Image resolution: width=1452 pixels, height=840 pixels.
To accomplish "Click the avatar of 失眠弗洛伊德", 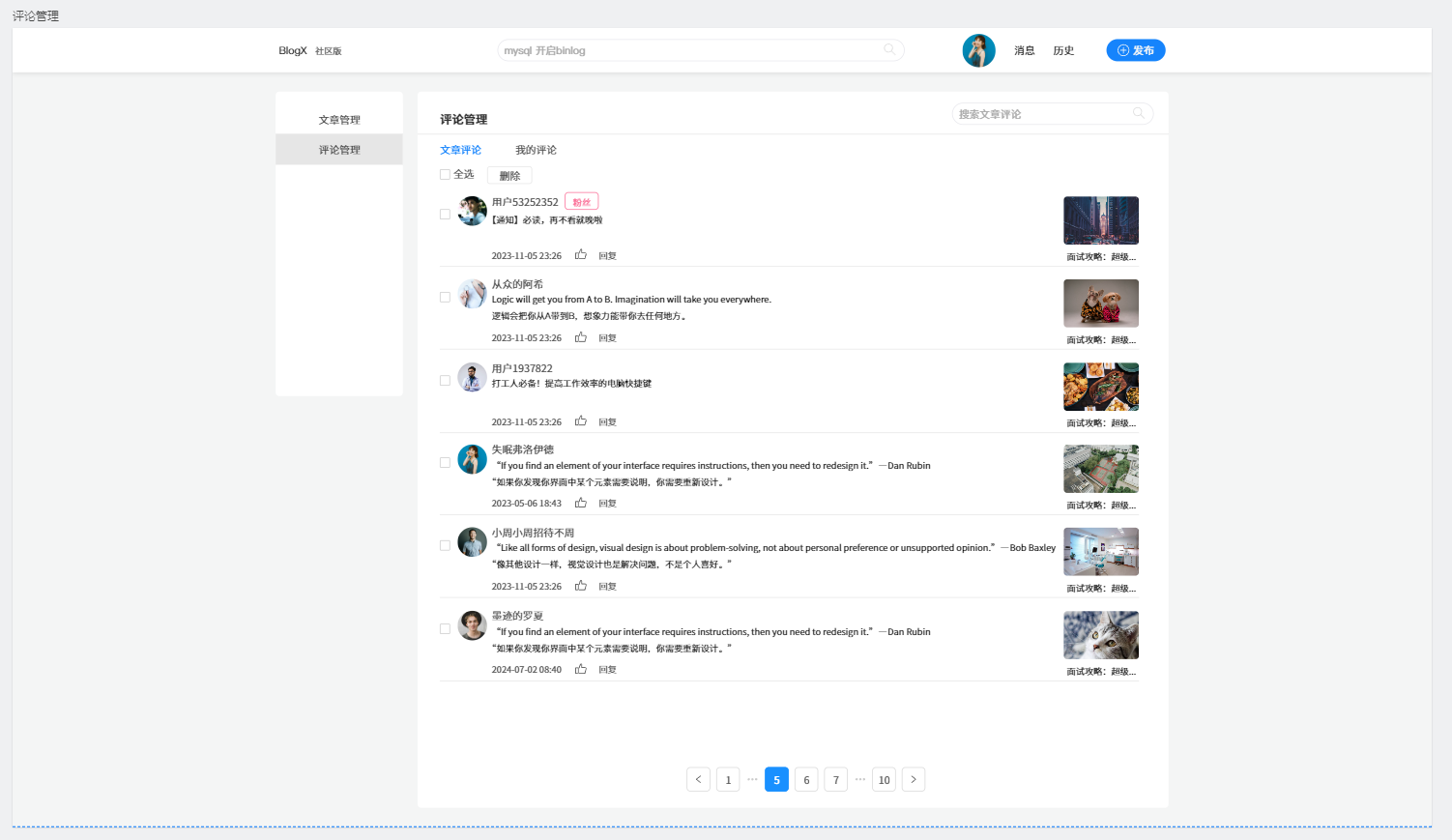I will (472, 459).
